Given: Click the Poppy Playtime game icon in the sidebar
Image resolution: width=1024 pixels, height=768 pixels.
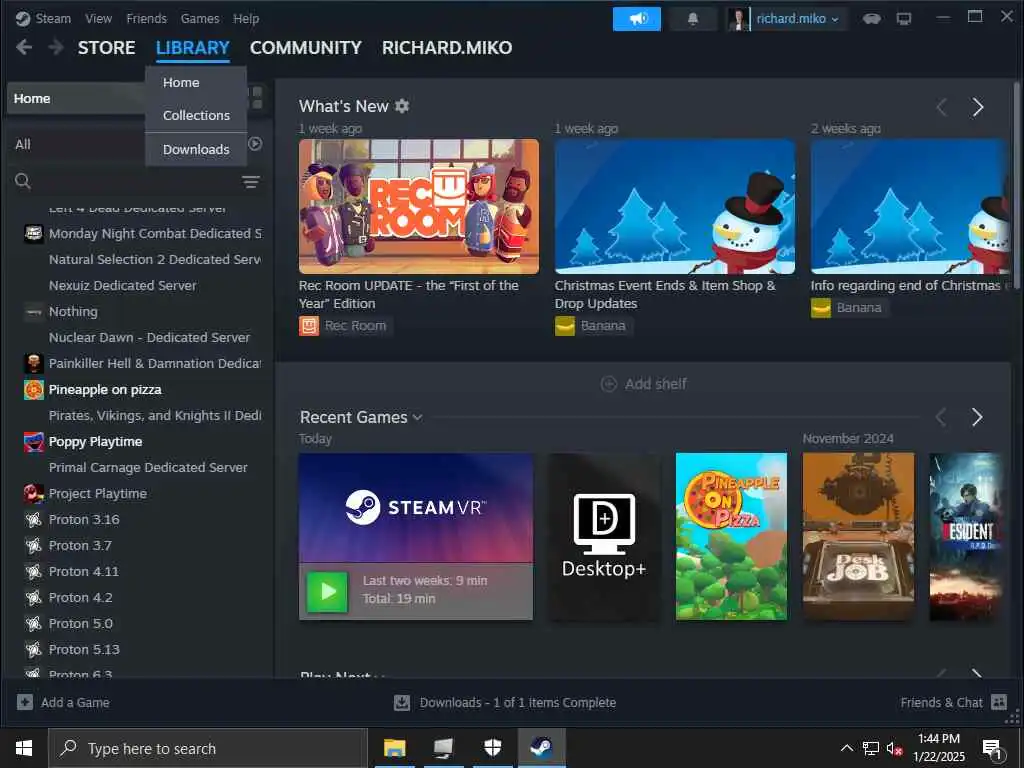Looking at the screenshot, I should pos(33,441).
